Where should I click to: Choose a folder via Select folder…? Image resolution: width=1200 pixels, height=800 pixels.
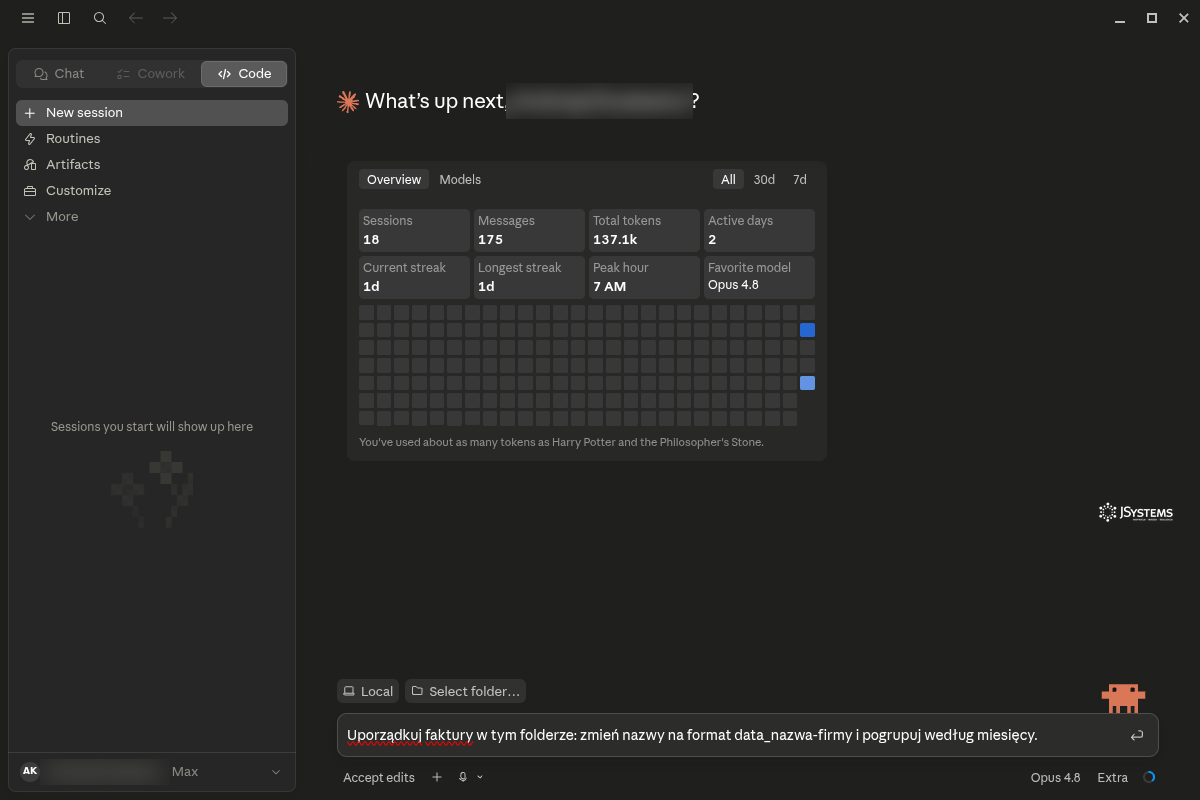(466, 691)
